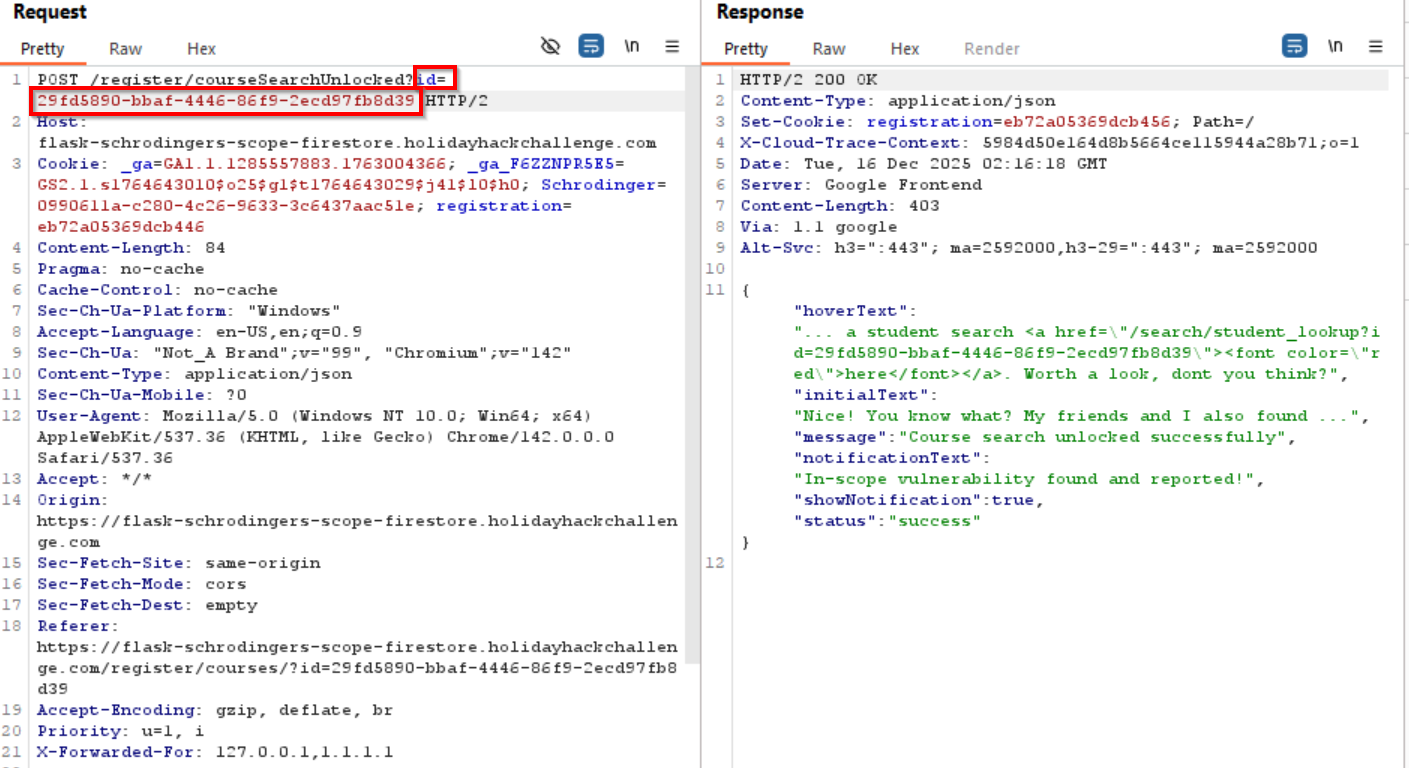This screenshot has width=1409, height=768.
Task: Switch to the Raw tab in Request
Action: pos(126,49)
